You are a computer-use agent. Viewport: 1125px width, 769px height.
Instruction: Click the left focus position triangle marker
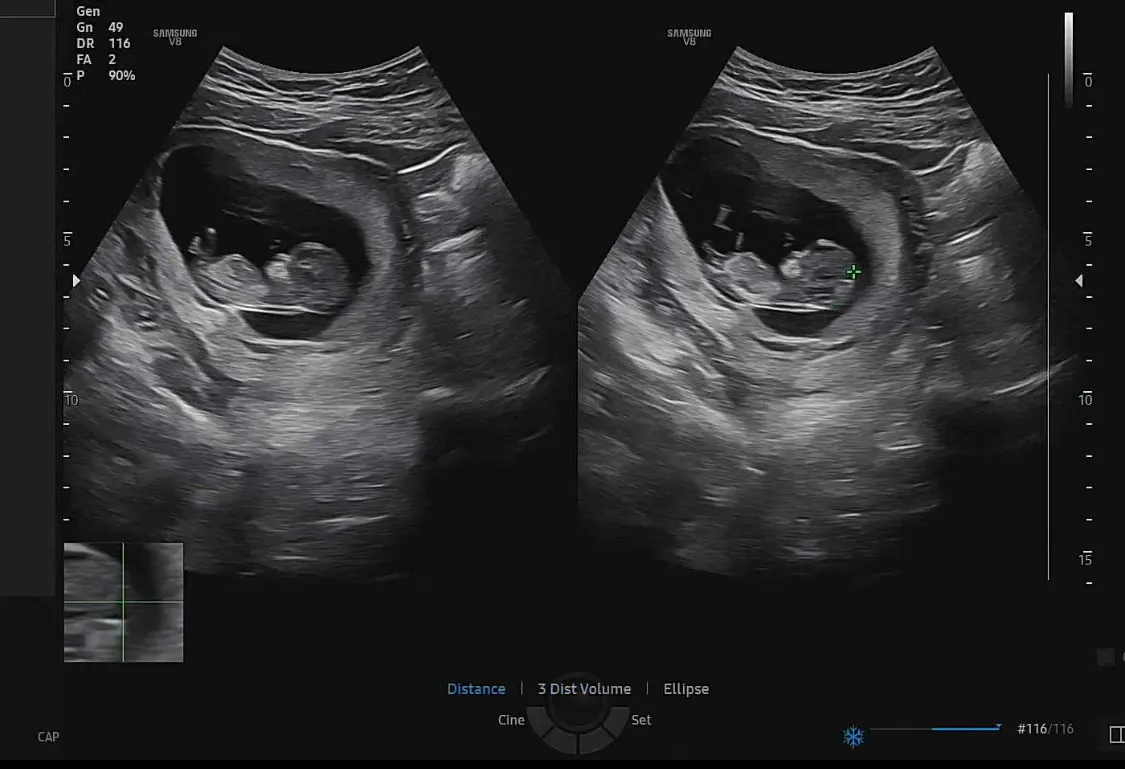coord(76,280)
